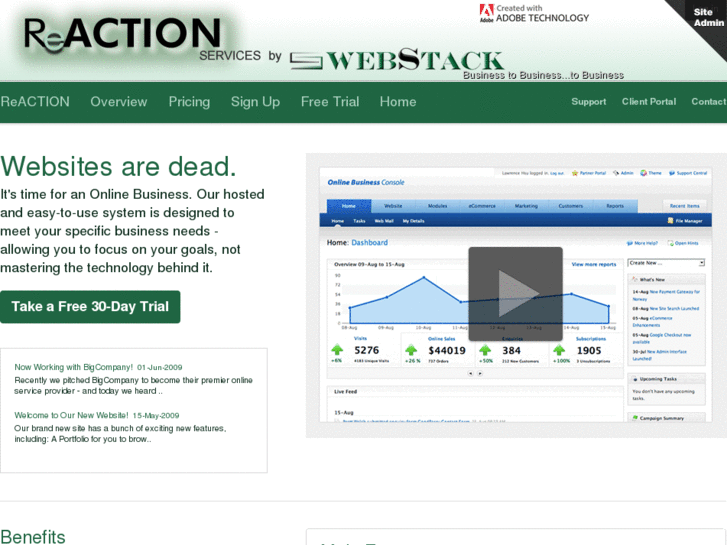The image size is (727, 545).
Task: Click the Recent Items button
Action: tap(684, 206)
